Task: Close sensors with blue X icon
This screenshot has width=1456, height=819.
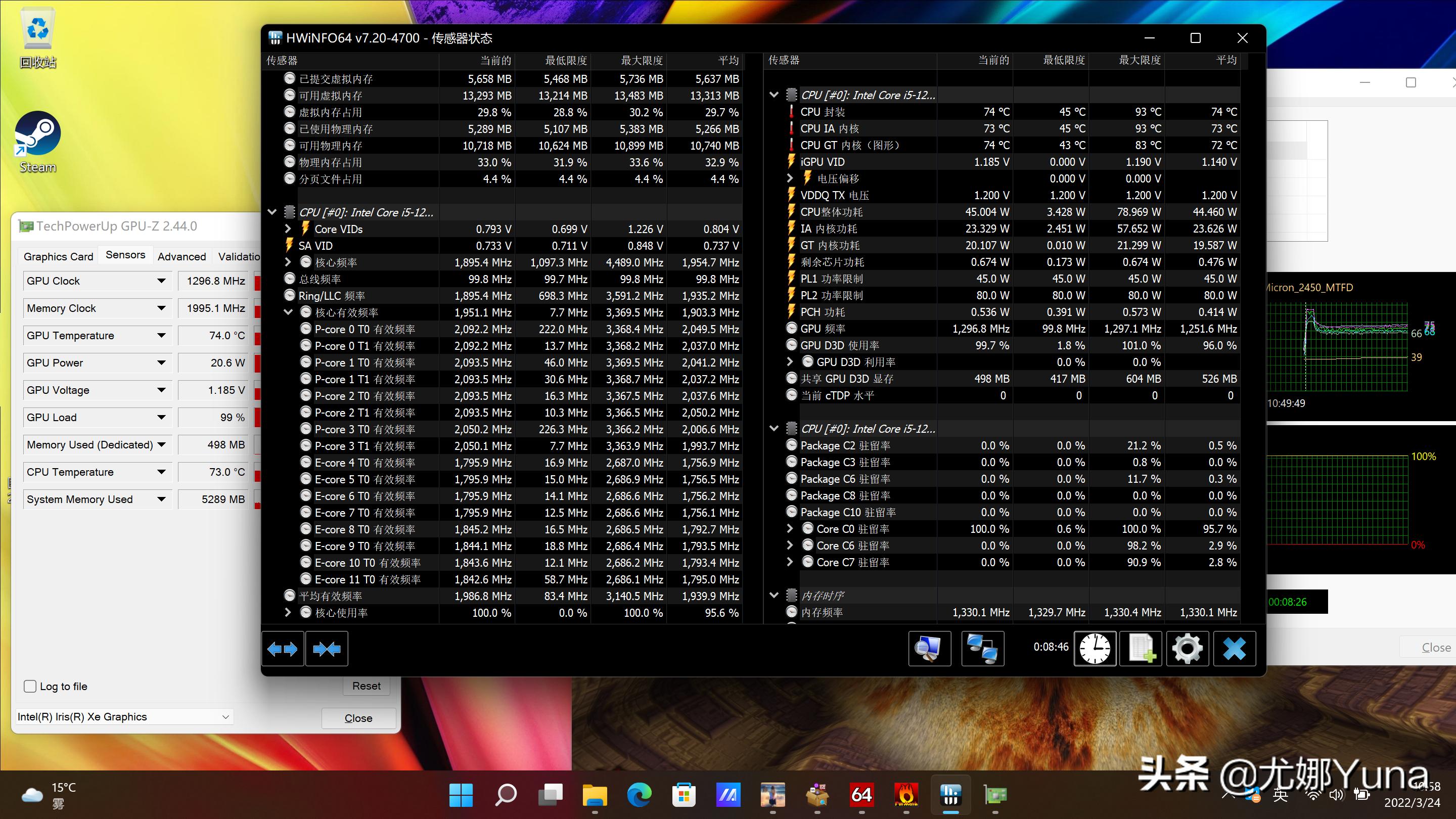Action: [x=1234, y=648]
